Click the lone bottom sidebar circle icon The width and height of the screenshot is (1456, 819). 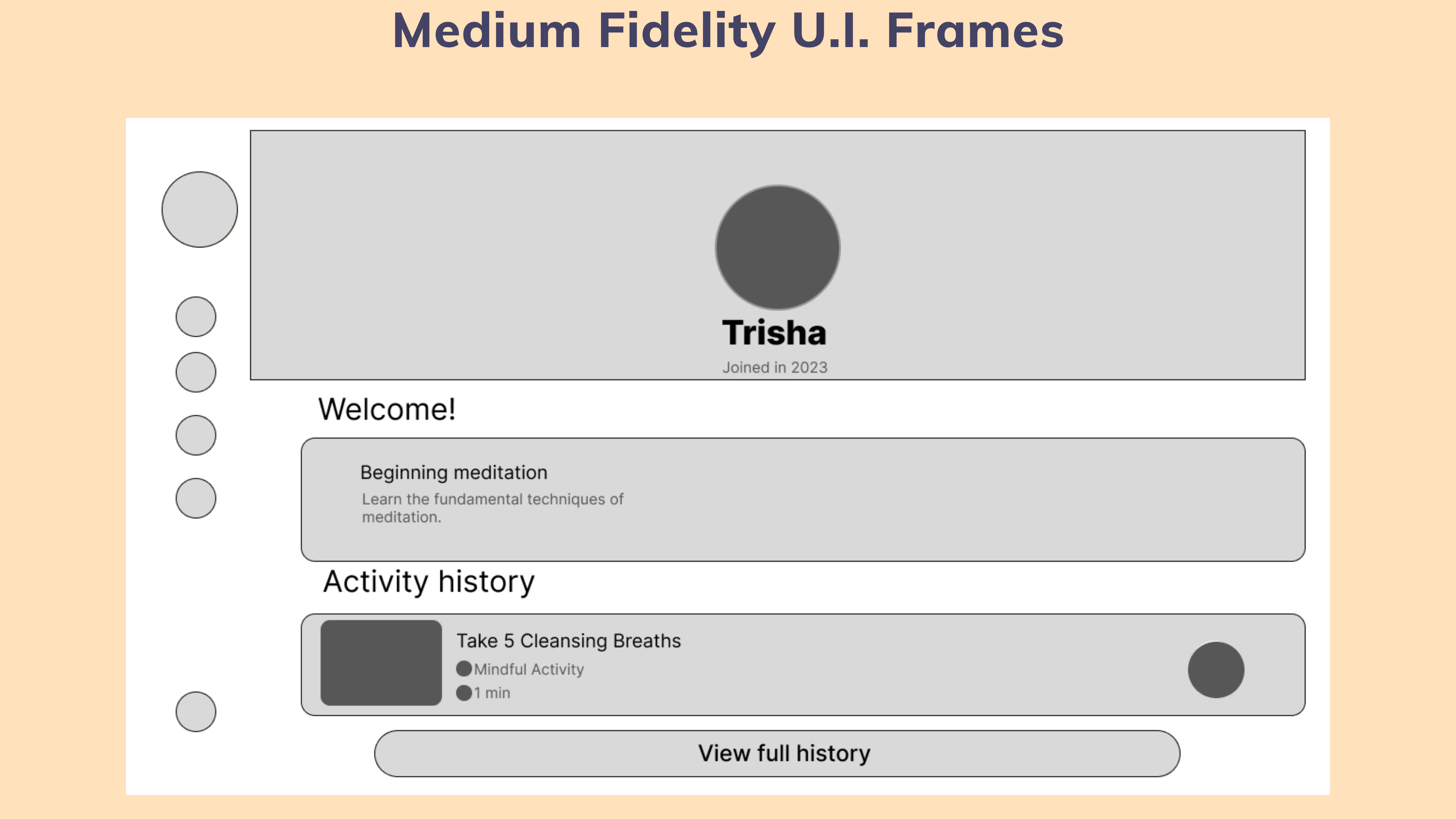(196, 711)
